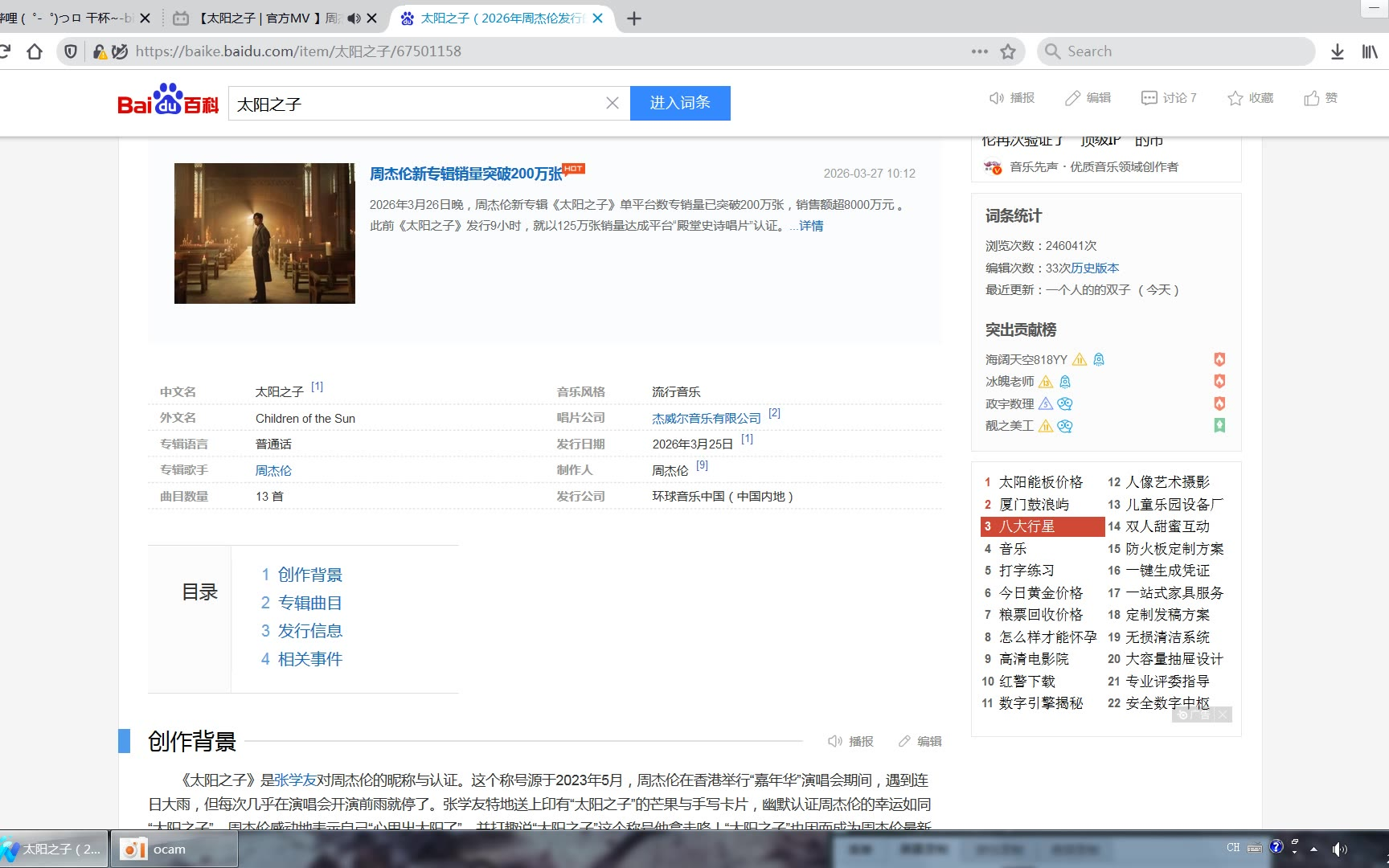Open Firefox library icon
The image size is (1389, 868).
(1370, 51)
